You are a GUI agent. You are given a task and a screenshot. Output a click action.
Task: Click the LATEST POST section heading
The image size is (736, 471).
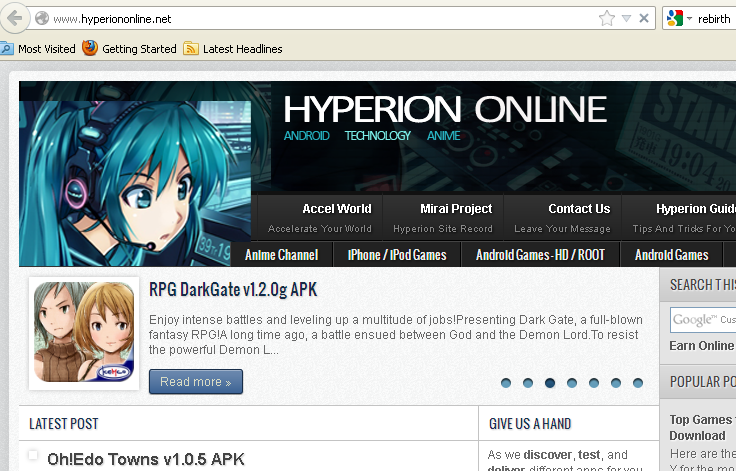(x=64, y=424)
